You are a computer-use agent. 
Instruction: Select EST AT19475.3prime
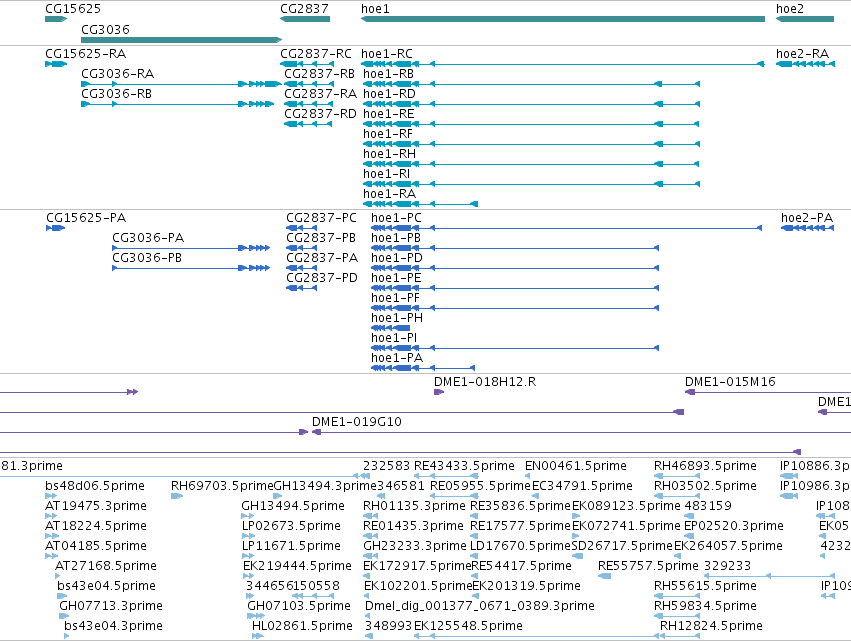(96, 506)
